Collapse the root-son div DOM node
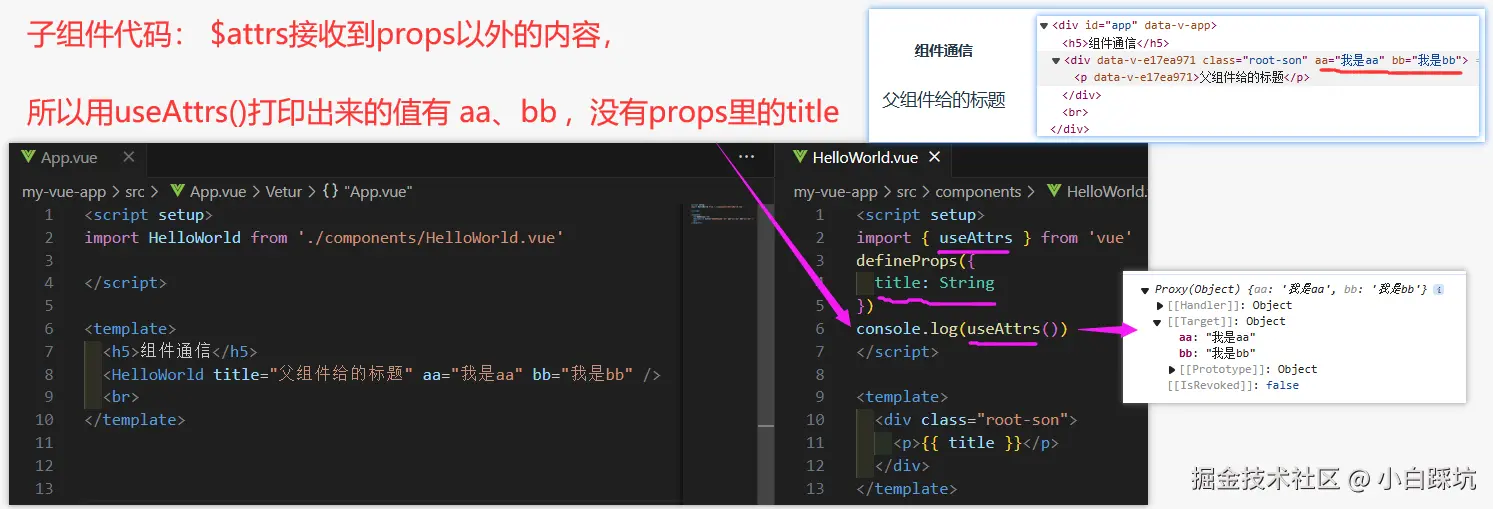Viewport: 1493px width, 509px height. 1056,60
